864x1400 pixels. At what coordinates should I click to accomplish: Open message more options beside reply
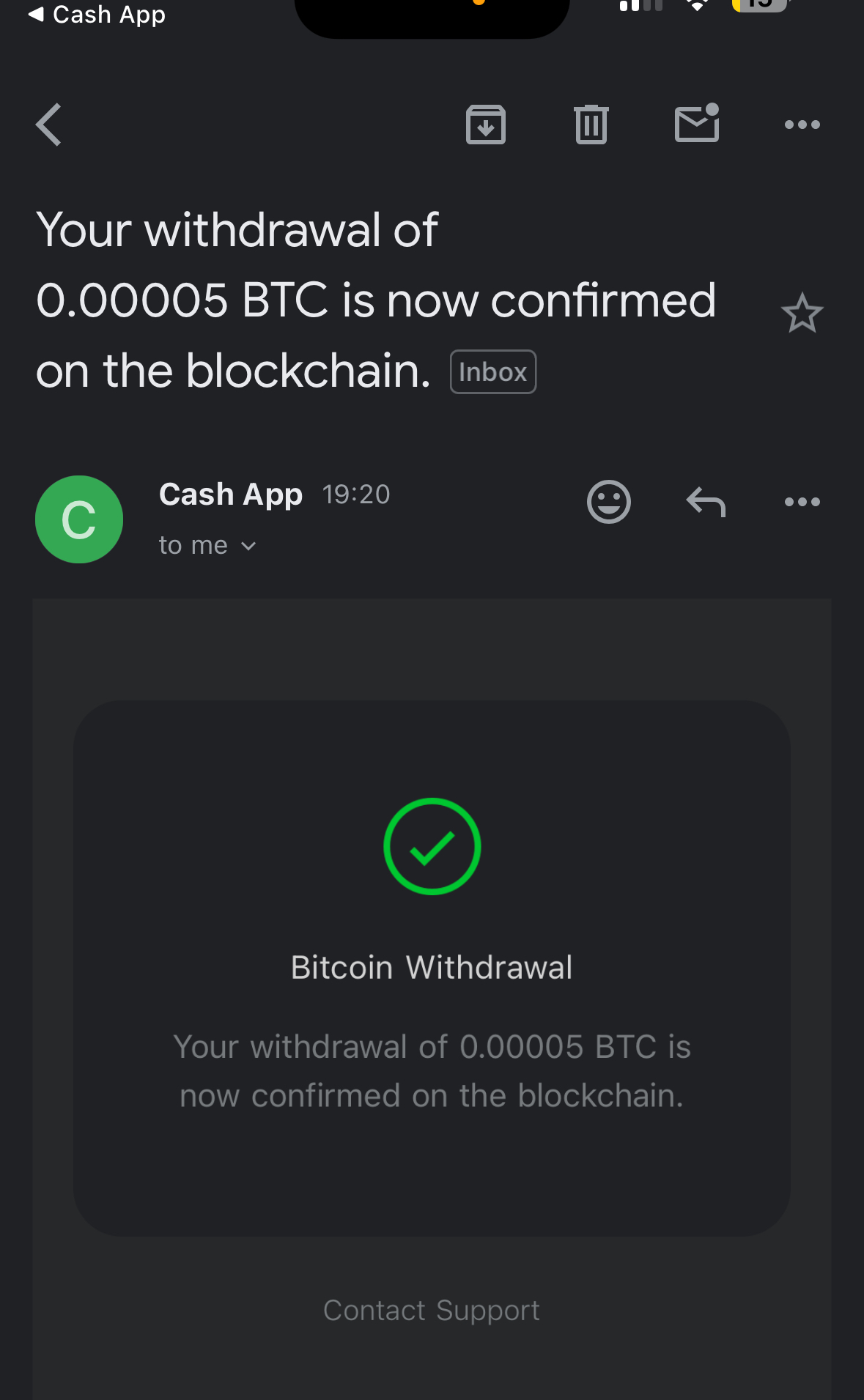click(x=802, y=502)
